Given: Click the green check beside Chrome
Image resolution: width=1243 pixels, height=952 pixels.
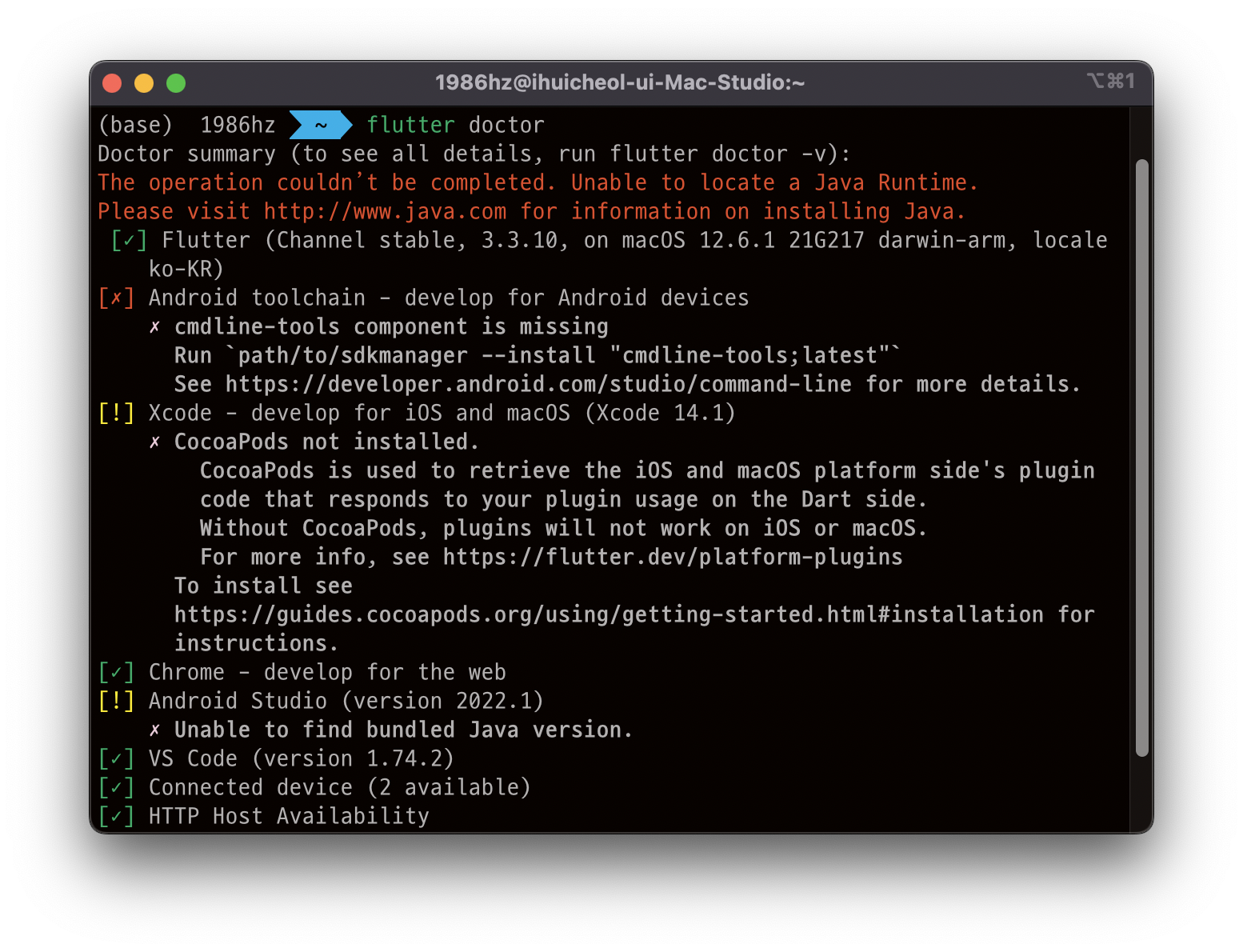Looking at the screenshot, I should 116,672.
